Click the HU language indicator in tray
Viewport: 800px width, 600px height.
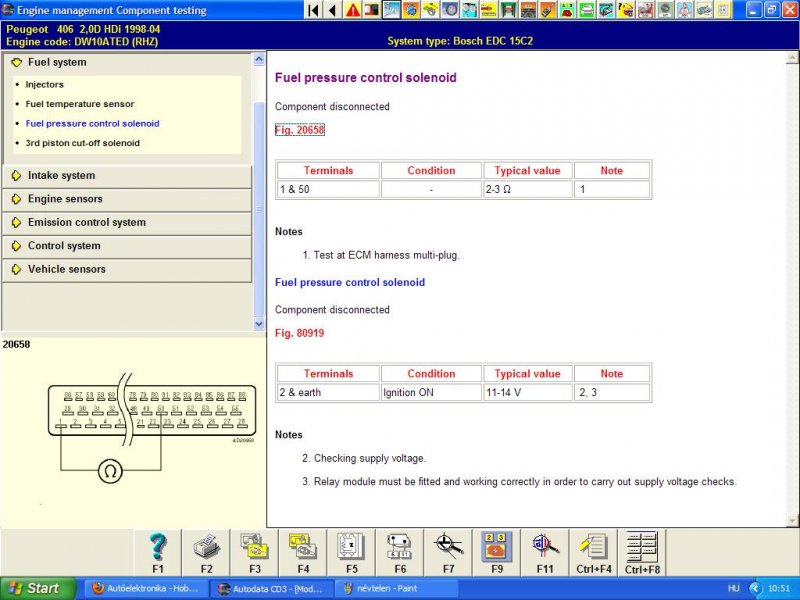click(733, 588)
